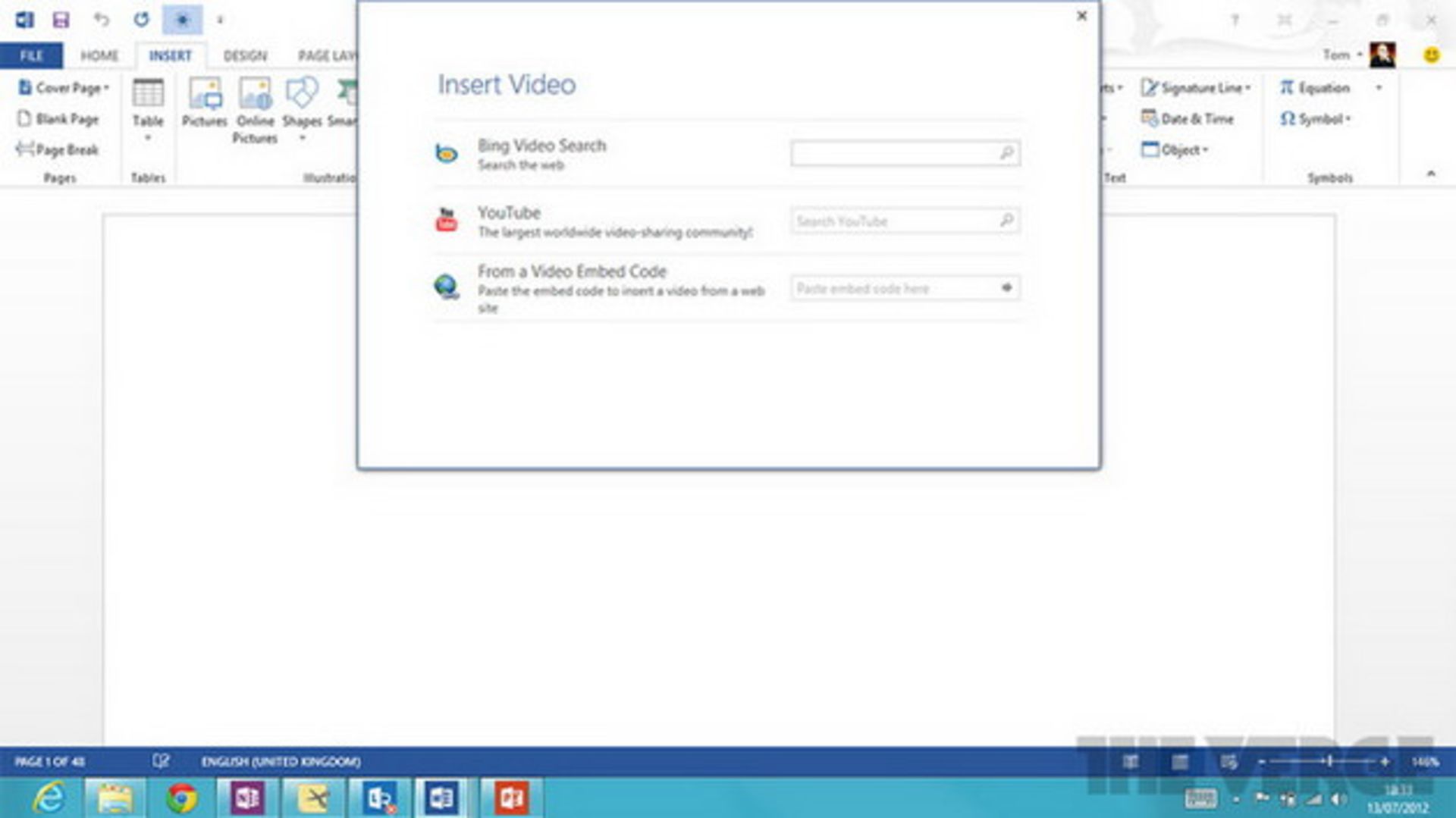Adjust the zoom slider in status bar
The image size is (1456, 818).
pyautogui.click(x=1329, y=761)
